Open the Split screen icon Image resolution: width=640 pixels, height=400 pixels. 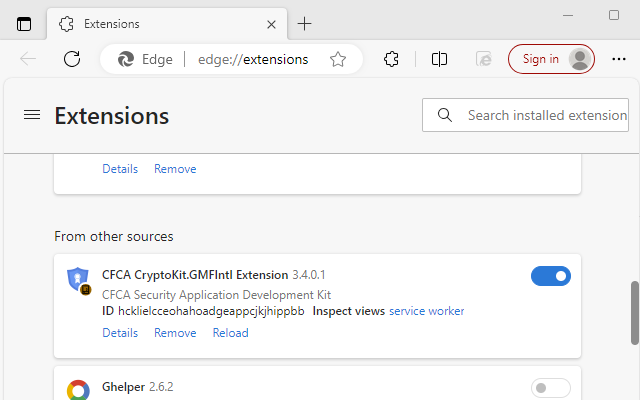click(439, 59)
